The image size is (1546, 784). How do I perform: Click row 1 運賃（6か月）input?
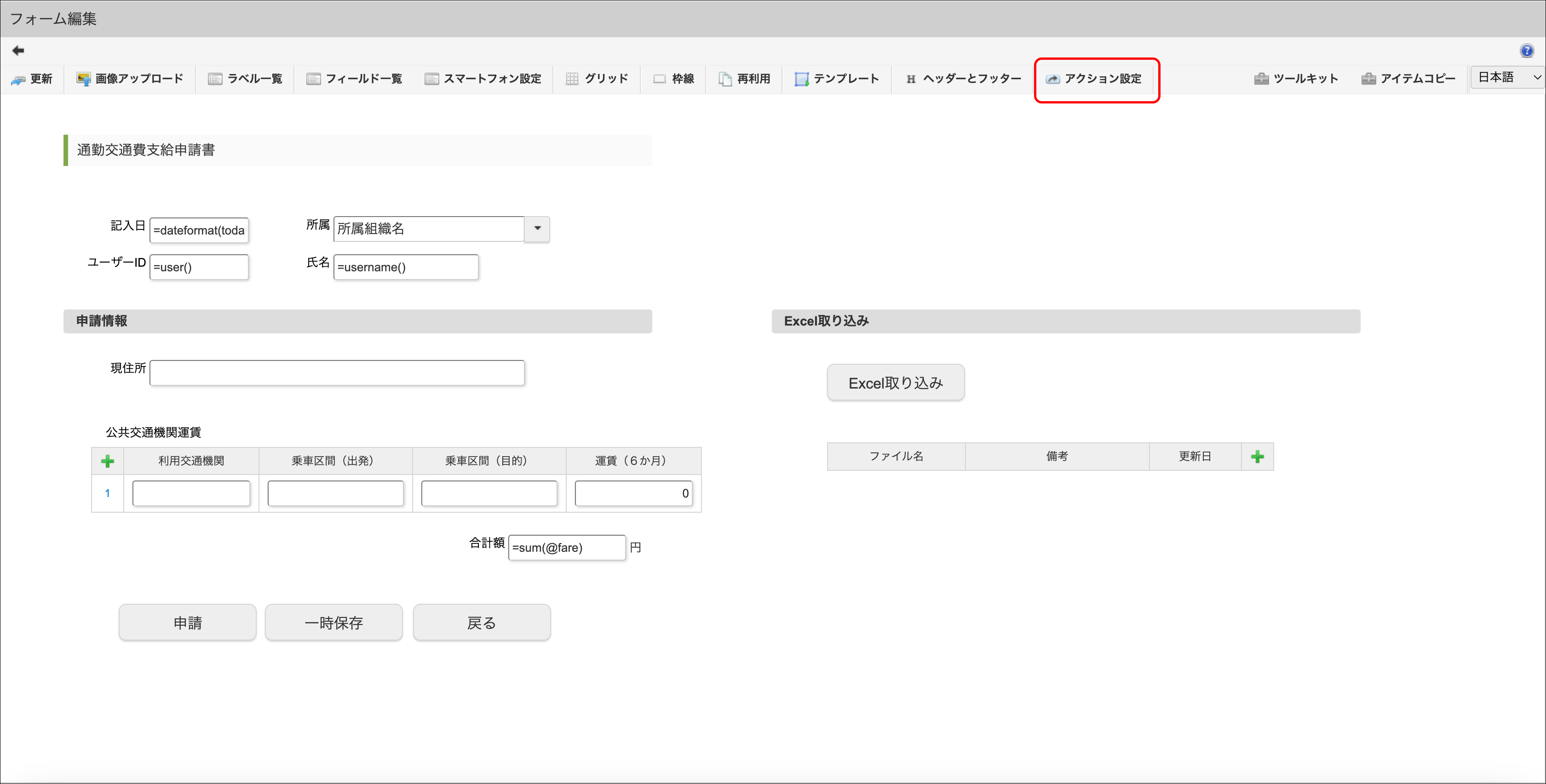coord(633,493)
